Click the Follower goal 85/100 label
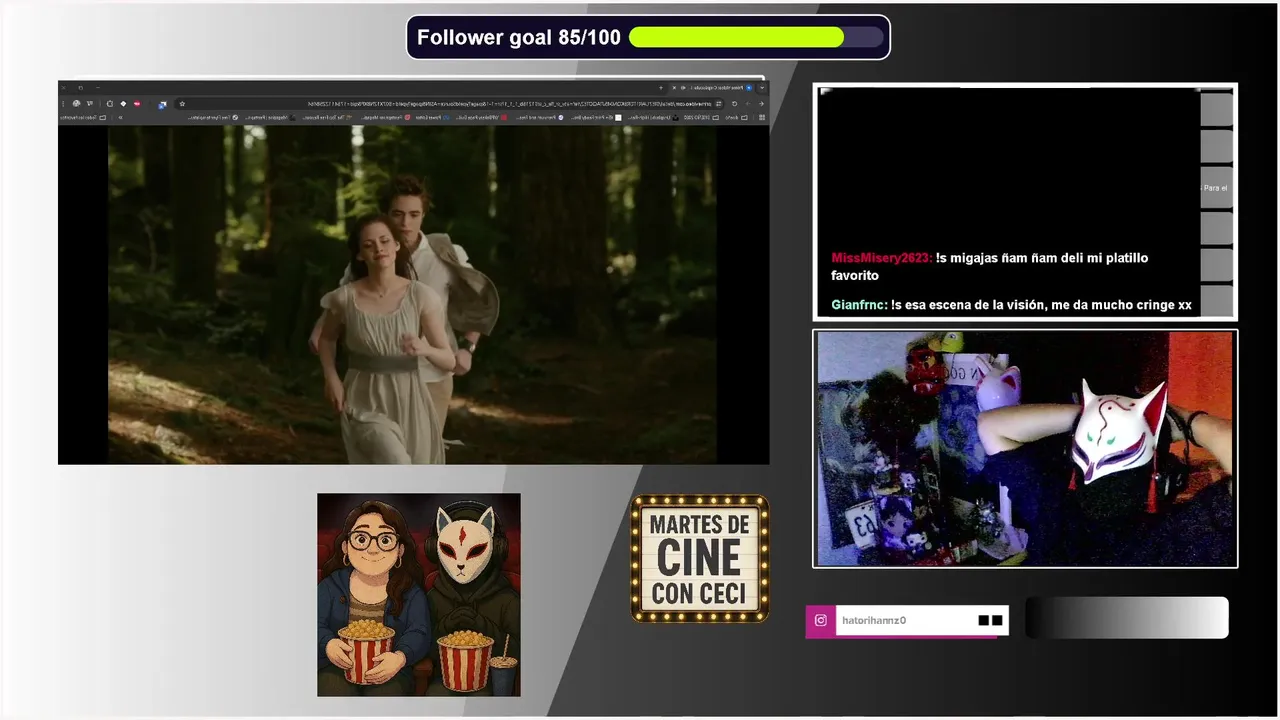The width and height of the screenshot is (1280, 720). click(519, 37)
